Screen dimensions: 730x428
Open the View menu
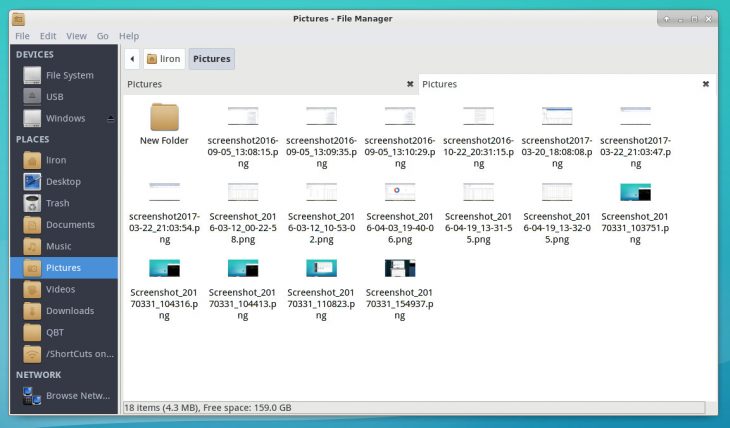tap(76, 36)
